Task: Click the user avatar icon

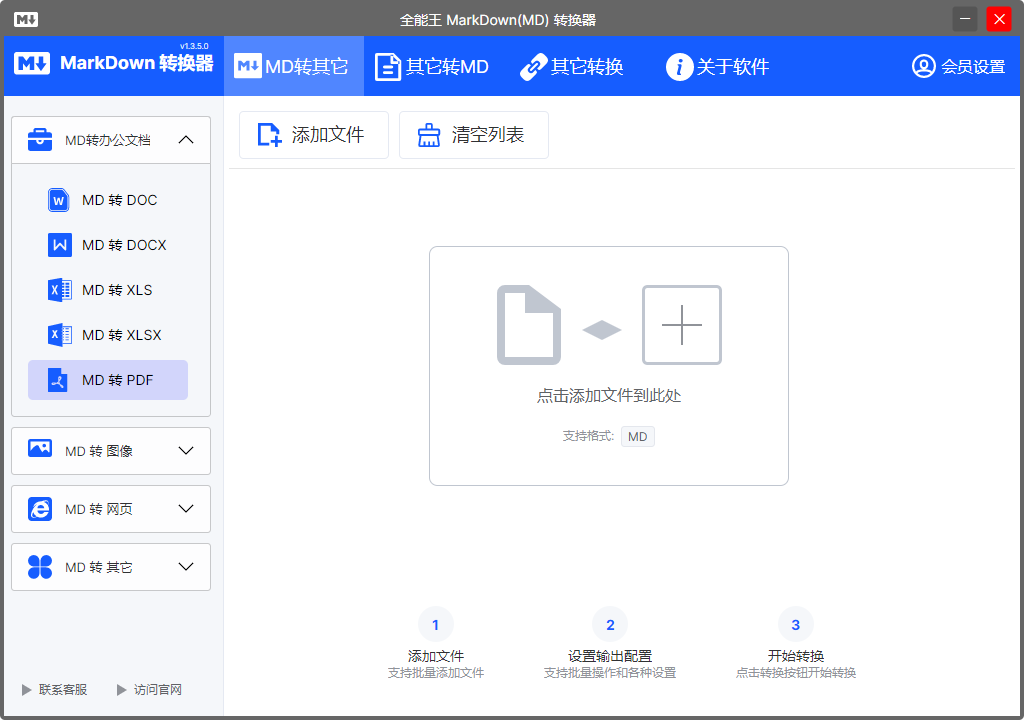Action: pyautogui.click(x=923, y=66)
